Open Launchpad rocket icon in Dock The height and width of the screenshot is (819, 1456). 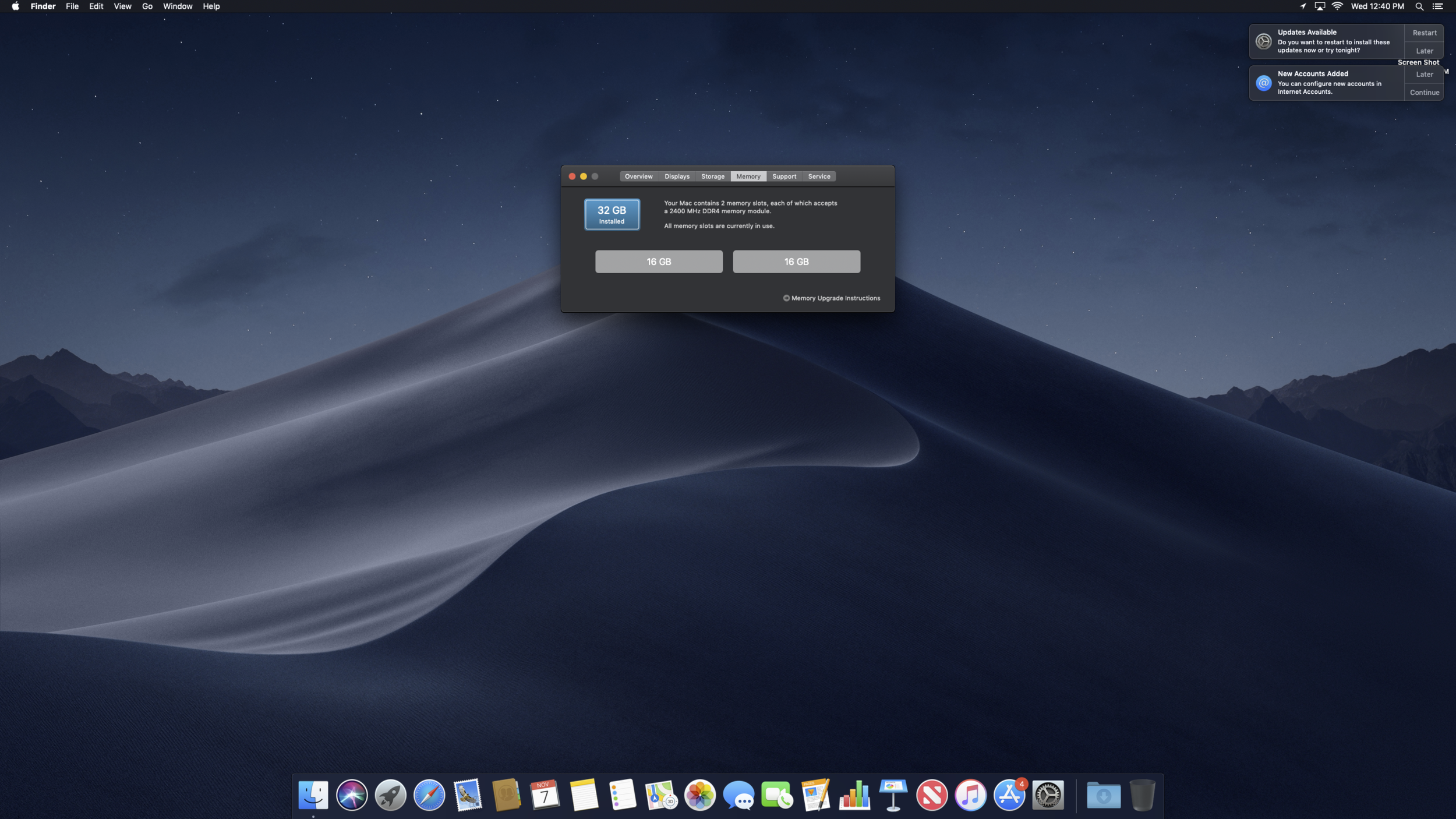pos(390,795)
